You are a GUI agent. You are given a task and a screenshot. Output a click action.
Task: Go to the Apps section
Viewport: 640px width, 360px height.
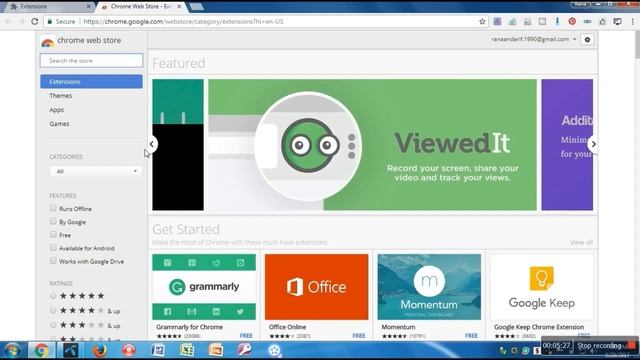56,110
